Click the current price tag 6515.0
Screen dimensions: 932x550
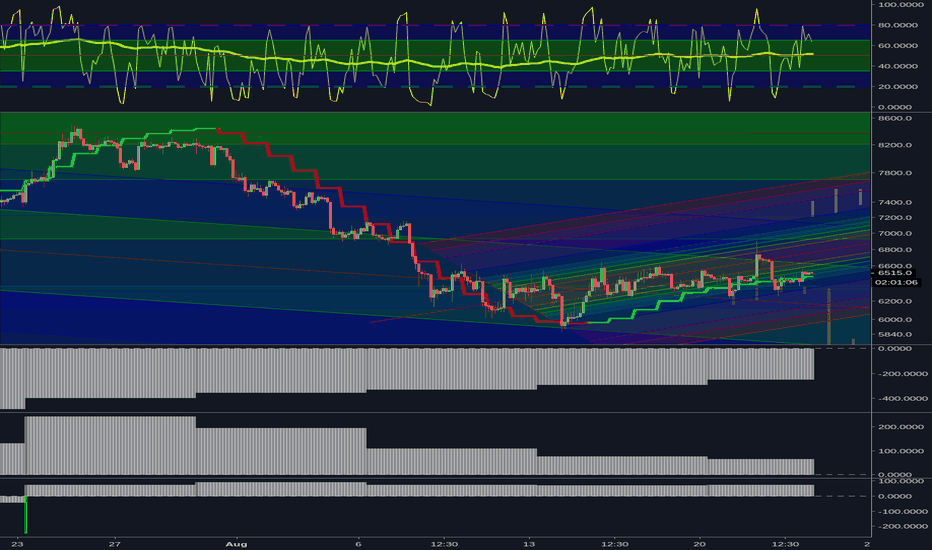pos(895,273)
